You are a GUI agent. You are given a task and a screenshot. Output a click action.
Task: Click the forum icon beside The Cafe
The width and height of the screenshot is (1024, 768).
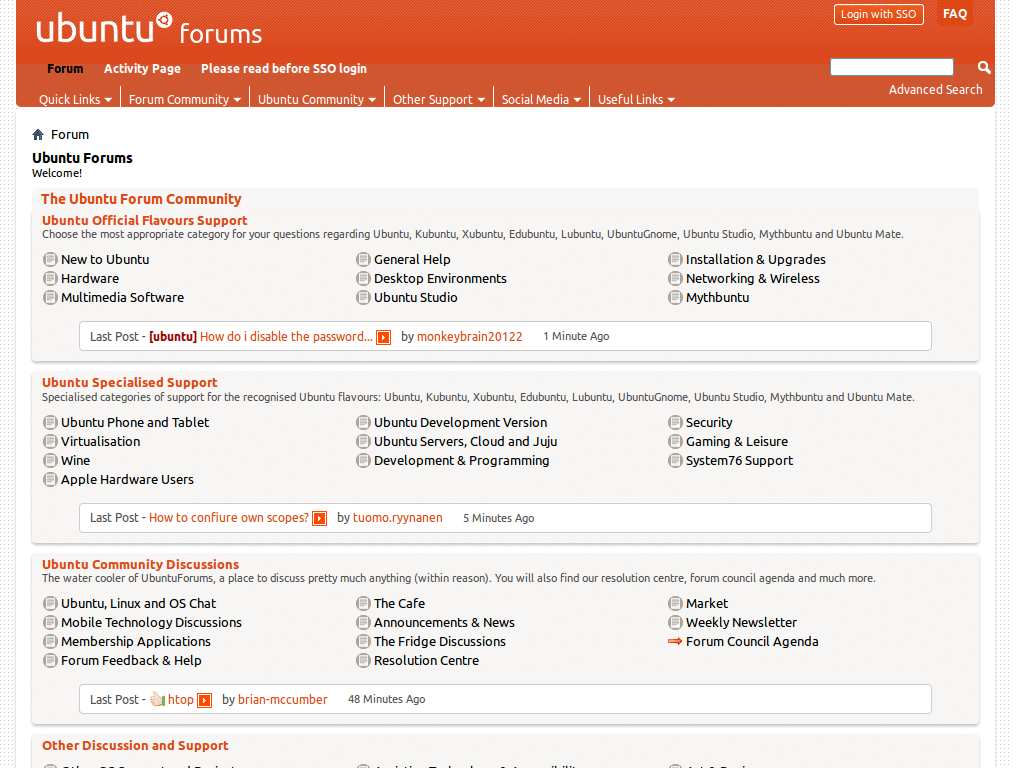coord(363,603)
